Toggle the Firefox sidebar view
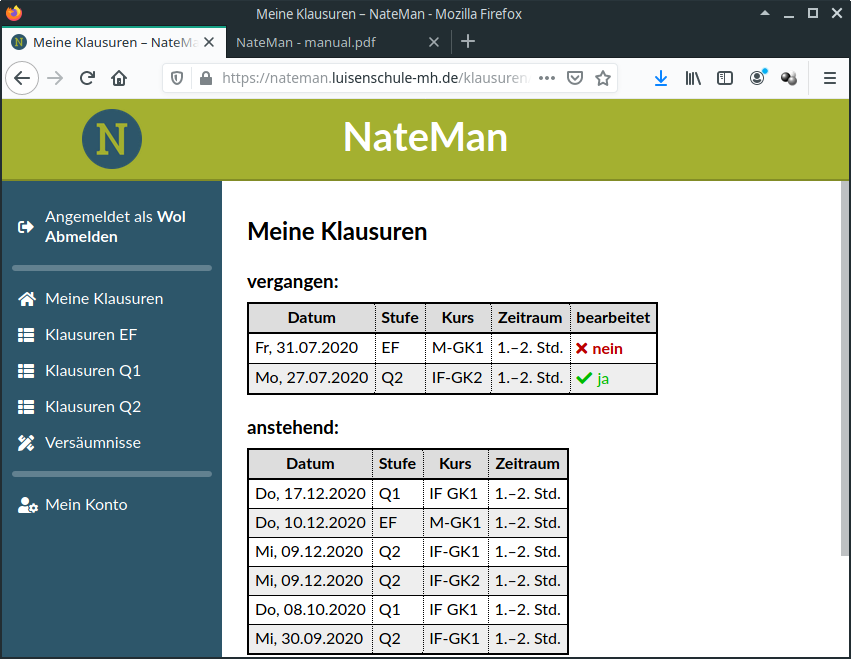The height and width of the screenshot is (659, 851). click(725, 78)
